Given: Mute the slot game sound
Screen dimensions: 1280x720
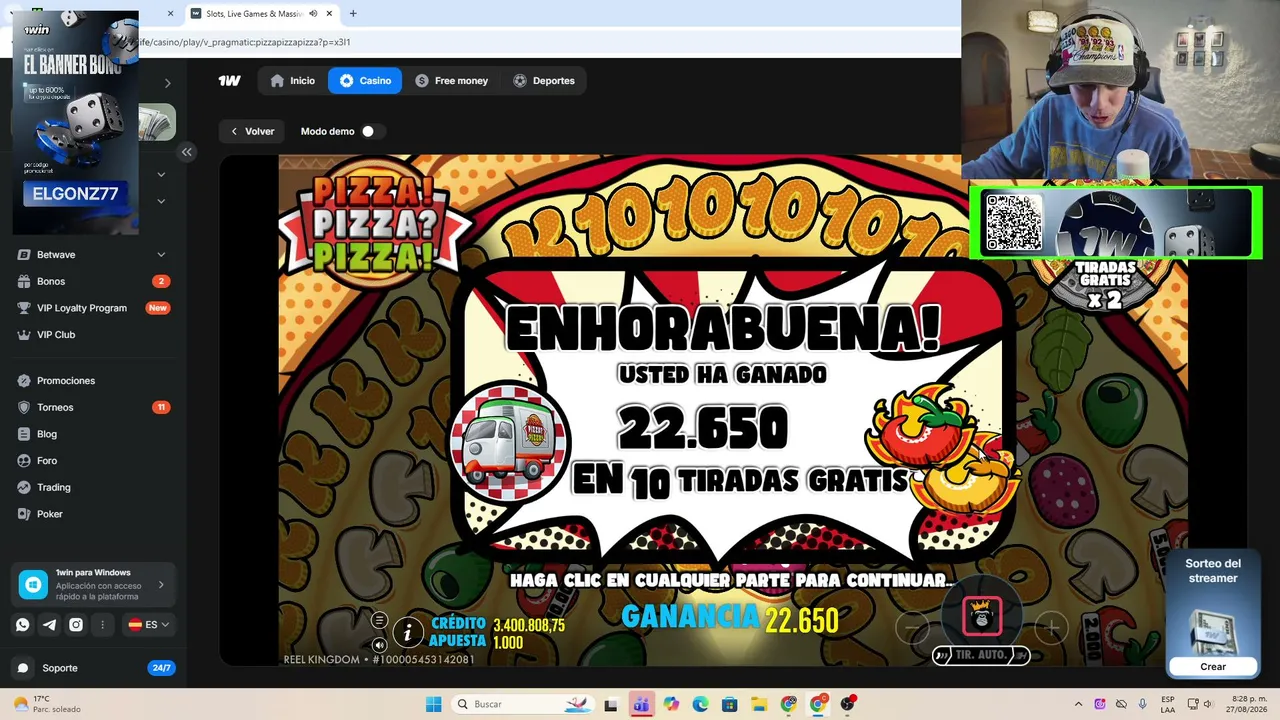Looking at the screenshot, I should click(379, 645).
